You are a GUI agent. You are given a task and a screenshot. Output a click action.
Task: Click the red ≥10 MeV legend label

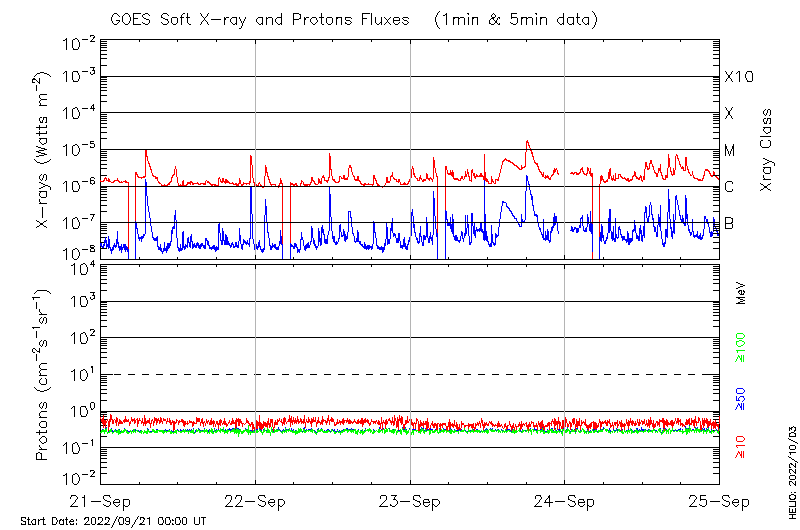pyautogui.click(x=741, y=446)
